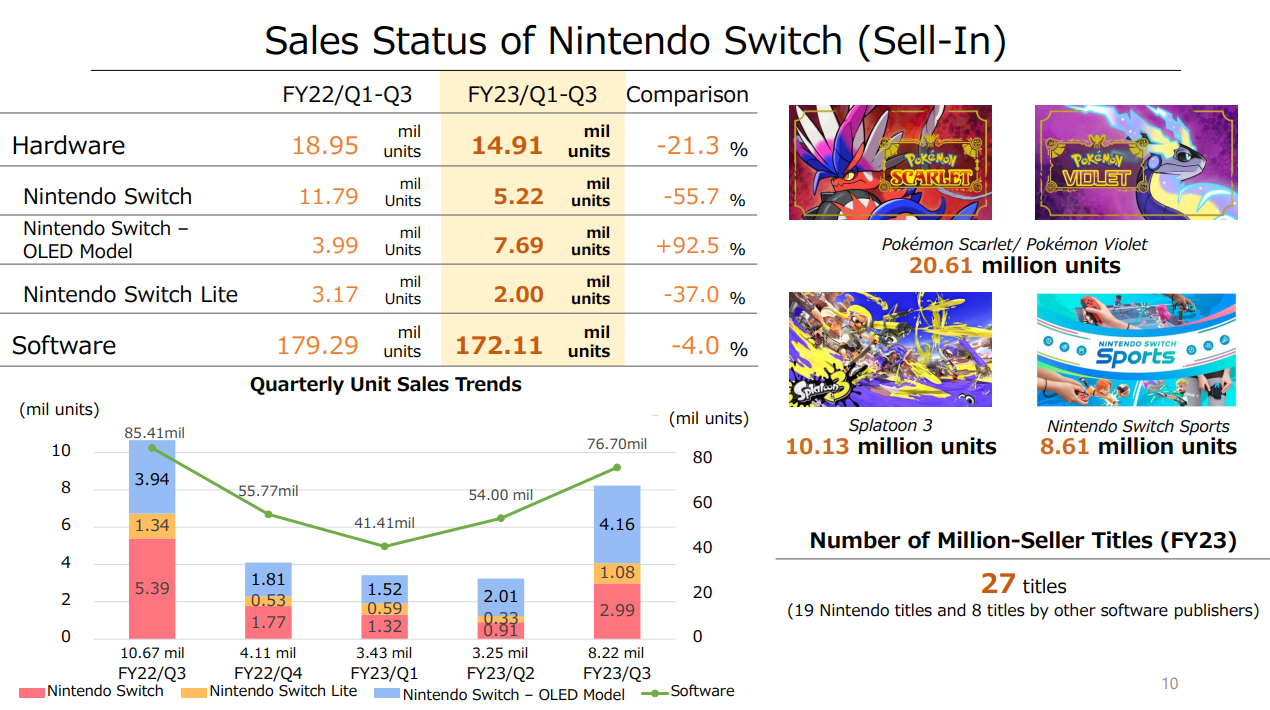
Task: Click the 41.41mil software line data point
Action: 384,546
